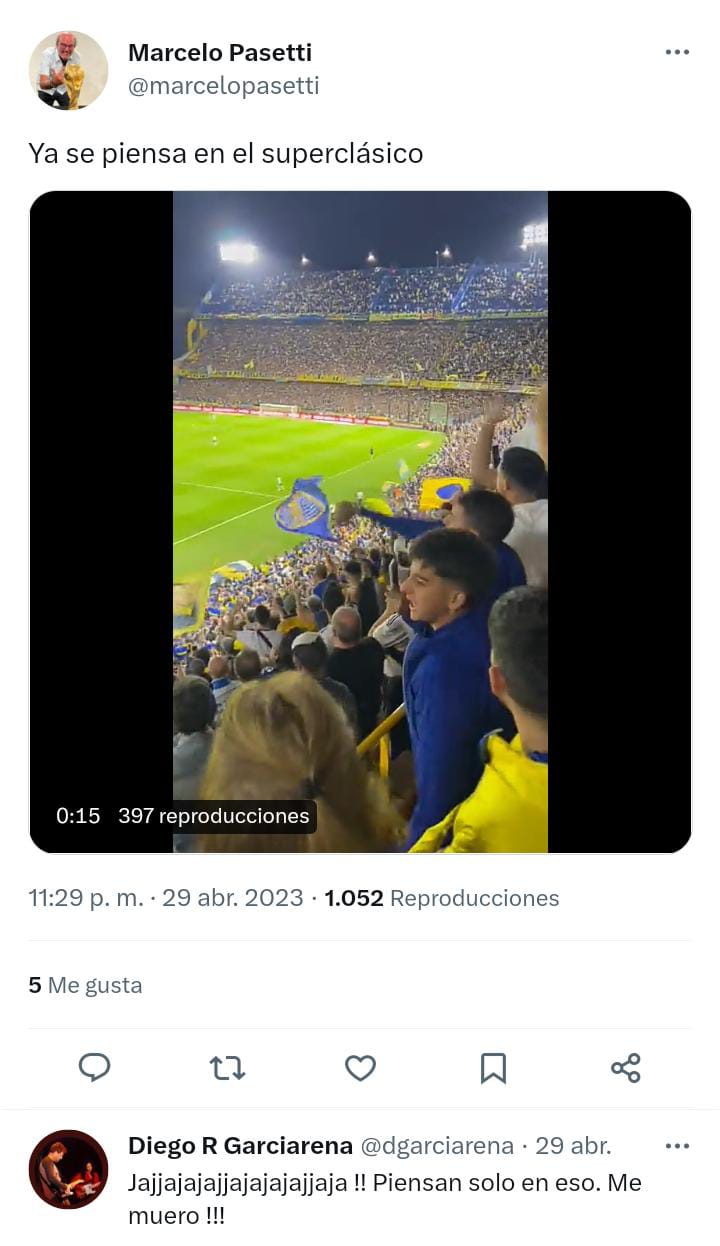This screenshot has width=720, height=1246.
Task: Click the 29 abr. date on the reply
Action: click(573, 1146)
